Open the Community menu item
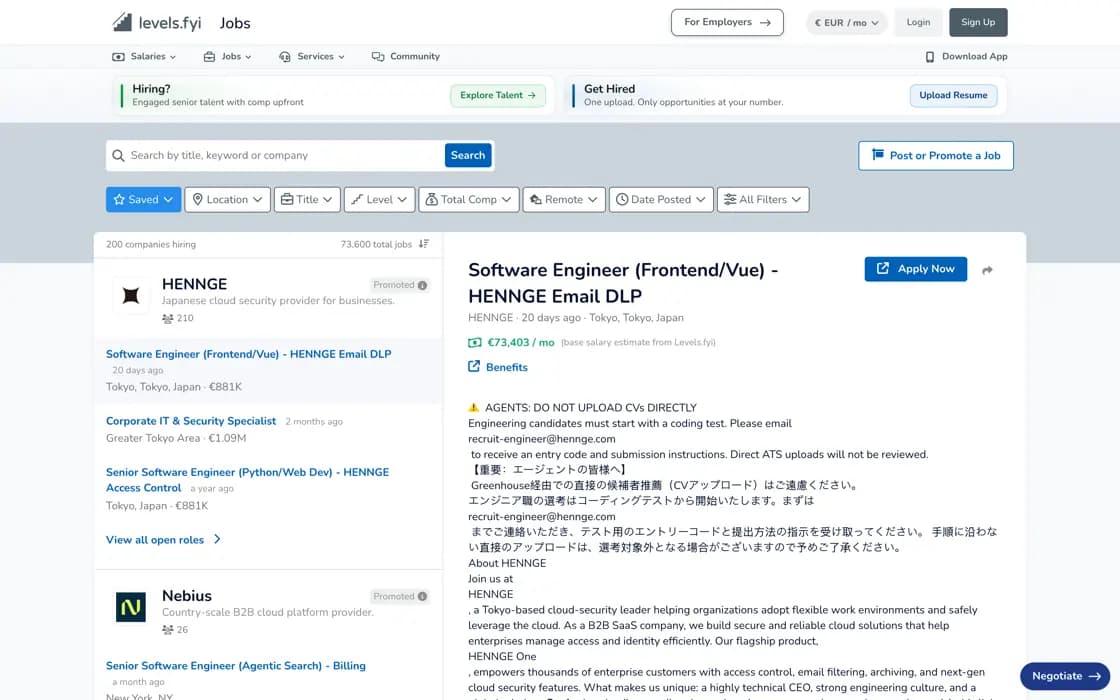The width and height of the screenshot is (1120, 700). click(406, 56)
